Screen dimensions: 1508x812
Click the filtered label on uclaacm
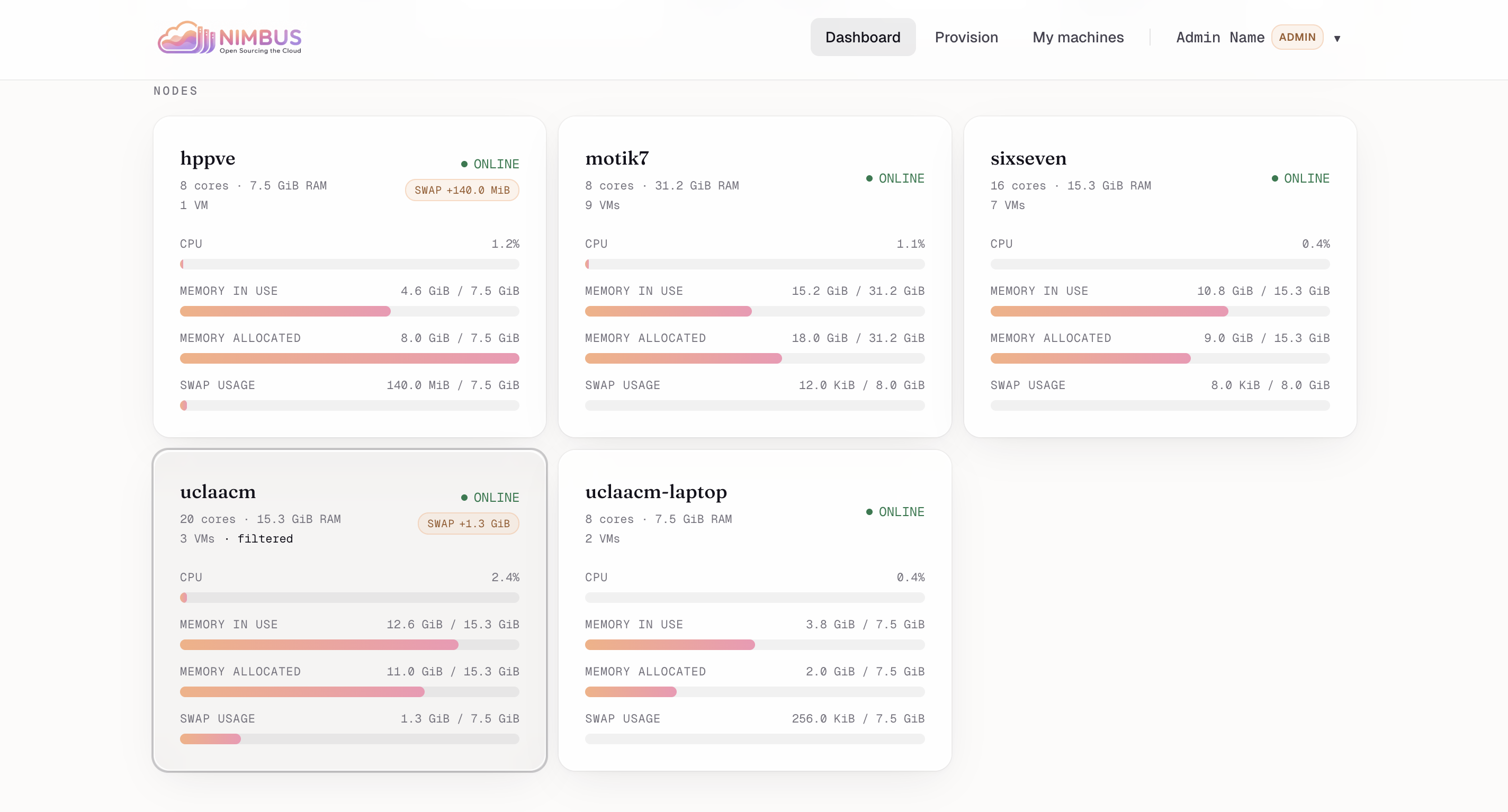click(x=265, y=539)
